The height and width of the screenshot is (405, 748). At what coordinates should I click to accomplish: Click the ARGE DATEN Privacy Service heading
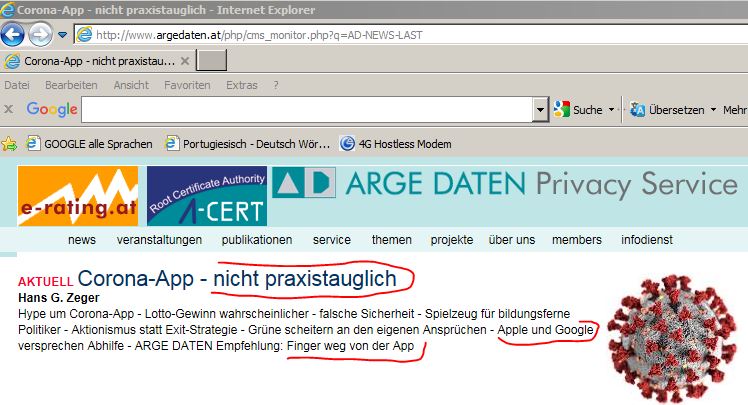click(x=541, y=184)
